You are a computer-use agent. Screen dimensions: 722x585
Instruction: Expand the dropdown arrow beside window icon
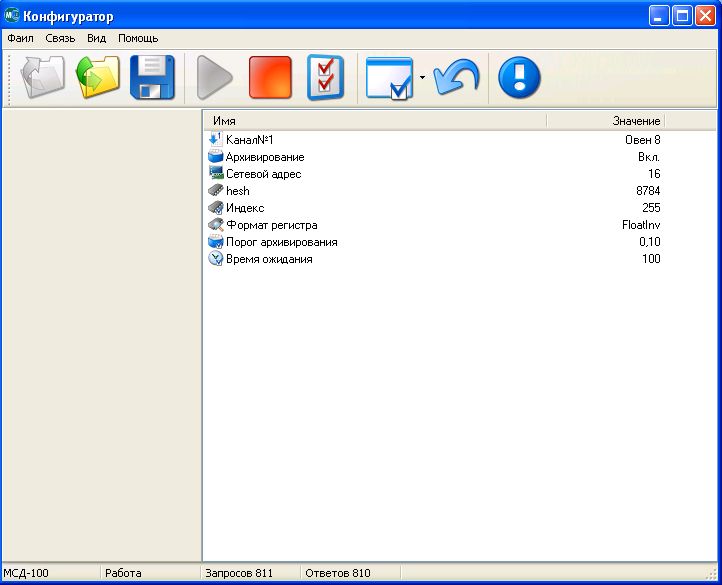coord(423,77)
